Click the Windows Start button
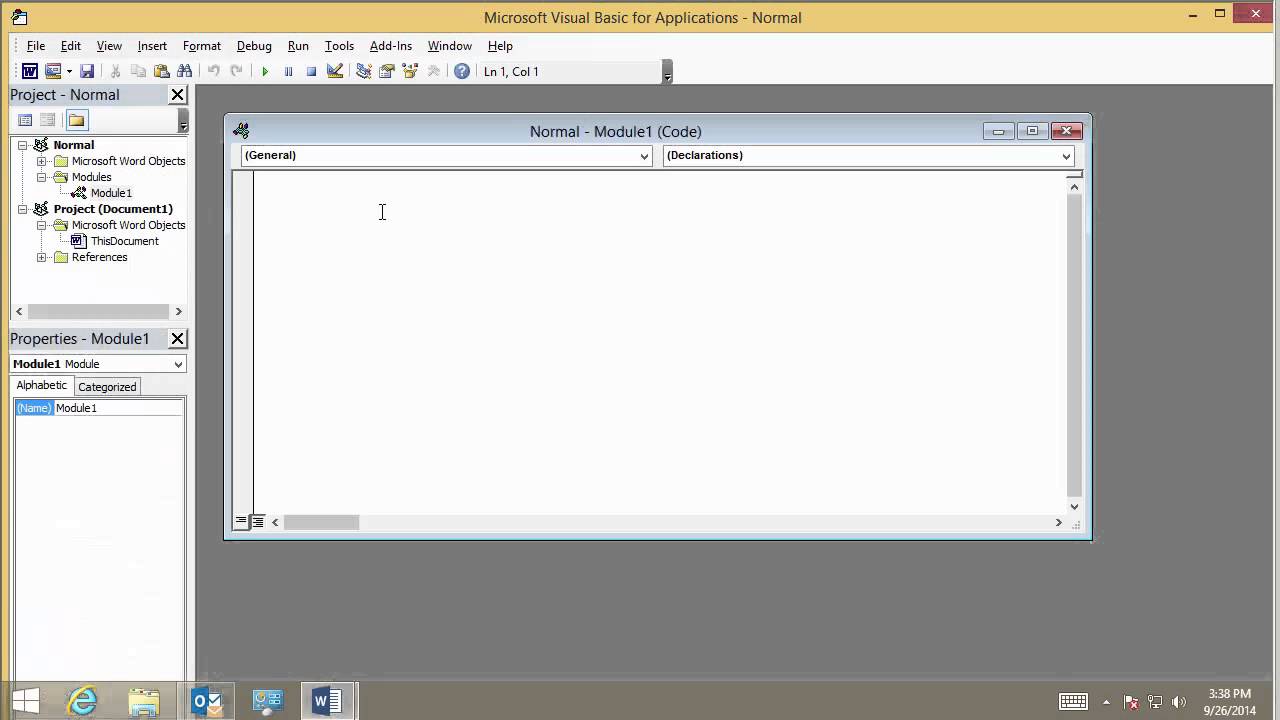This screenshot has height=720, width=1280. click(x=25, y=701)
